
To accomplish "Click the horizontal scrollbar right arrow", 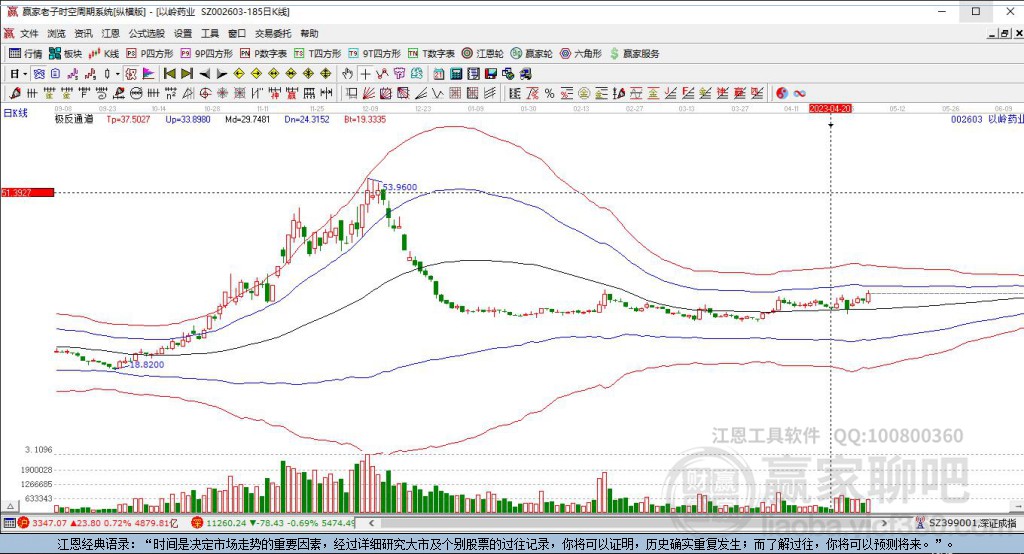I will tap(885, 523).
